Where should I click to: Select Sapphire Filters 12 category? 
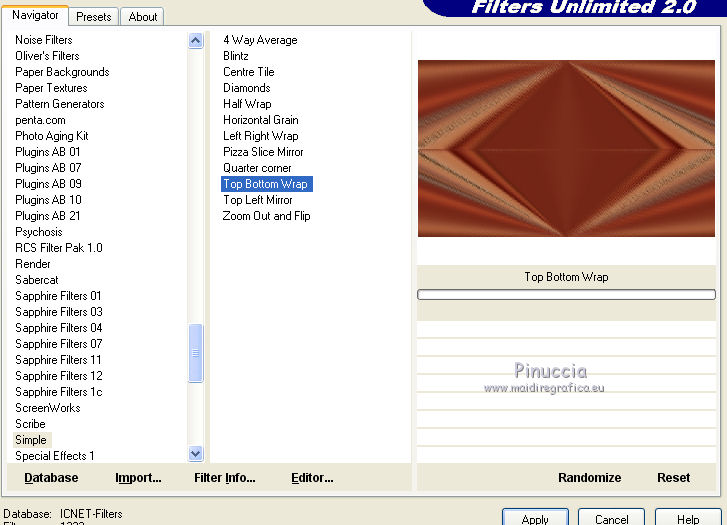point(59,376)
